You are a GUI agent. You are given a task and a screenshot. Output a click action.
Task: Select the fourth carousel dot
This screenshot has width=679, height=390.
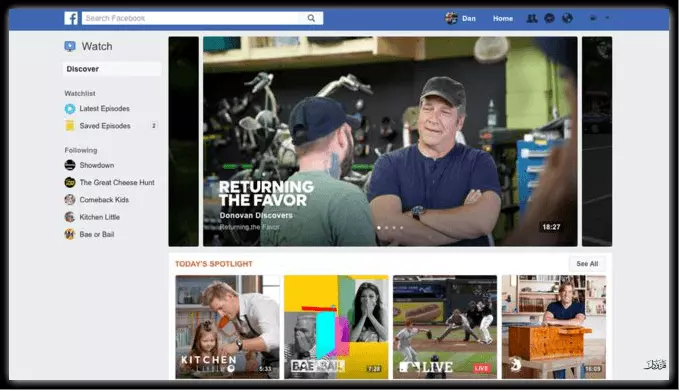[x=402, y=228]
